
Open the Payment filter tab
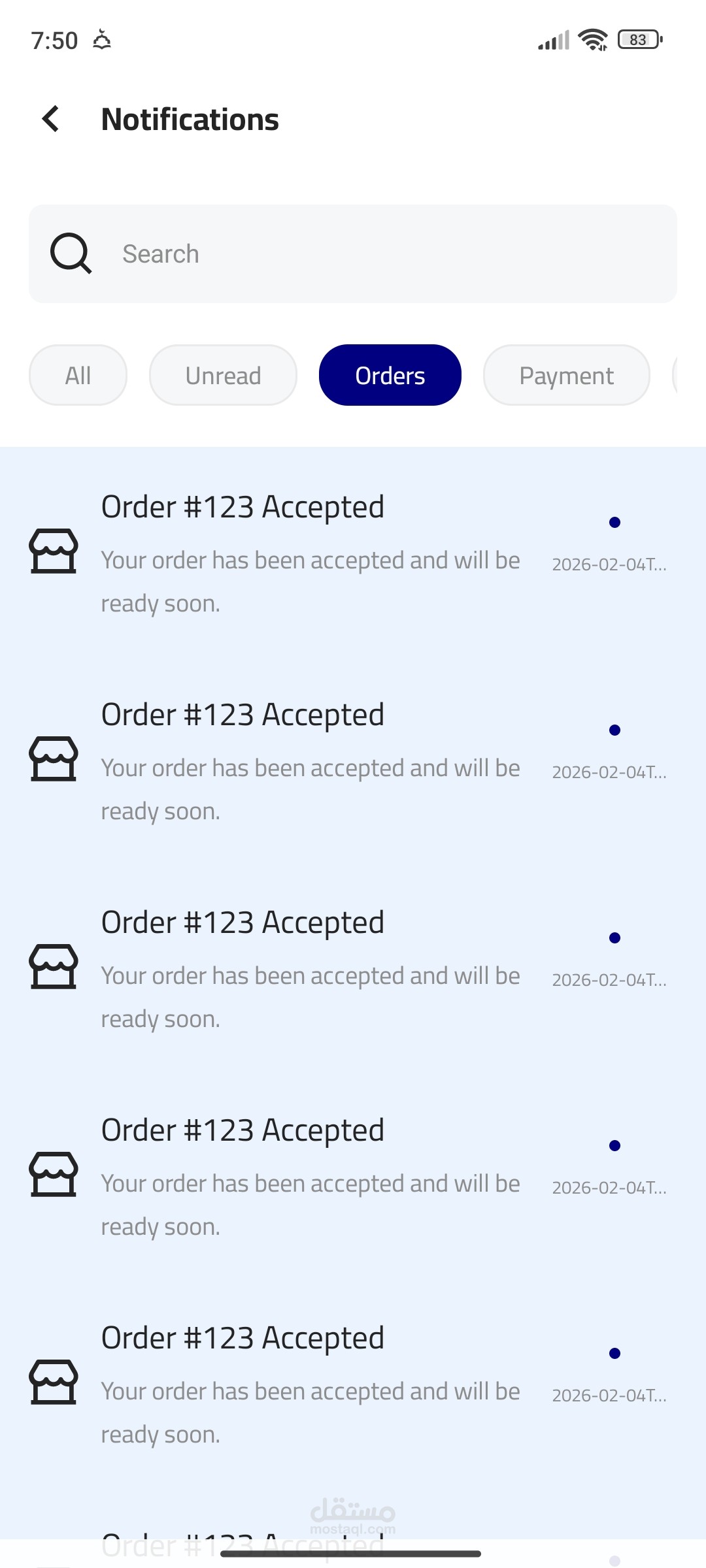(x=566, y=375)
